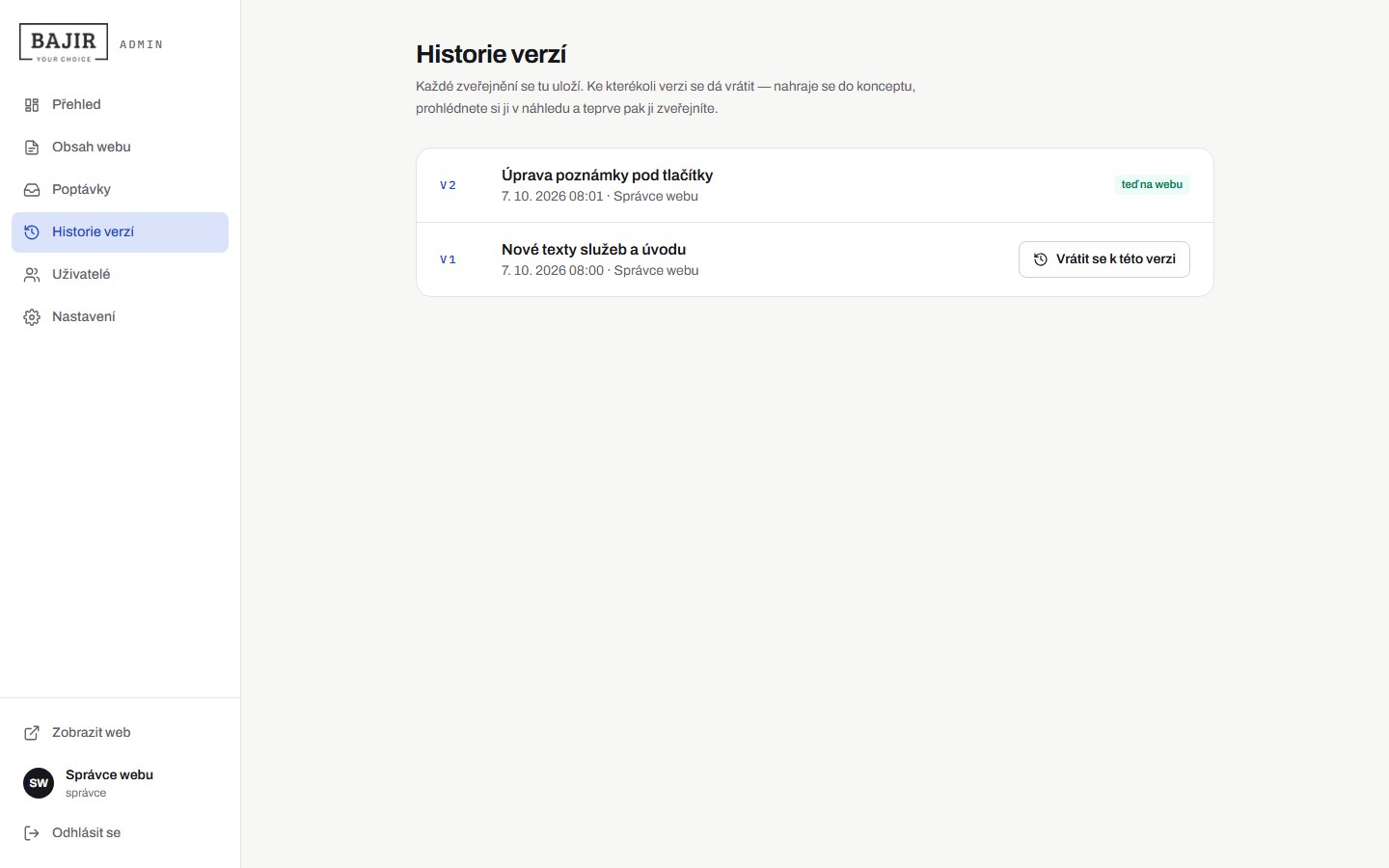Open Nastavení from the sidebar
Viewport: 1389px width, 868px height.
120,317
